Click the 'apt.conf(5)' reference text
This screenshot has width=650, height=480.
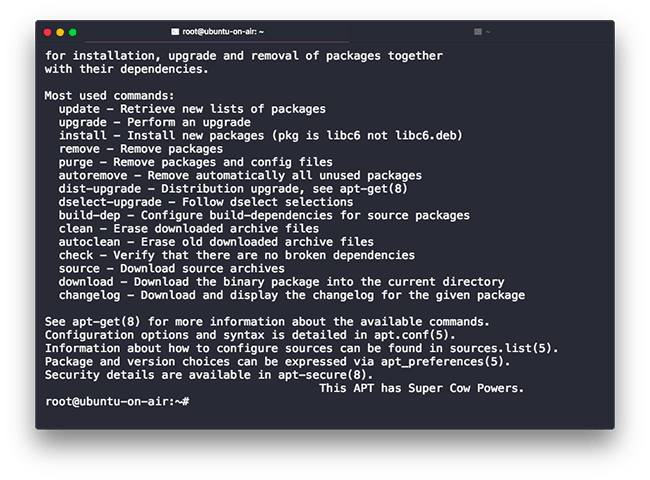coord(415,335)
